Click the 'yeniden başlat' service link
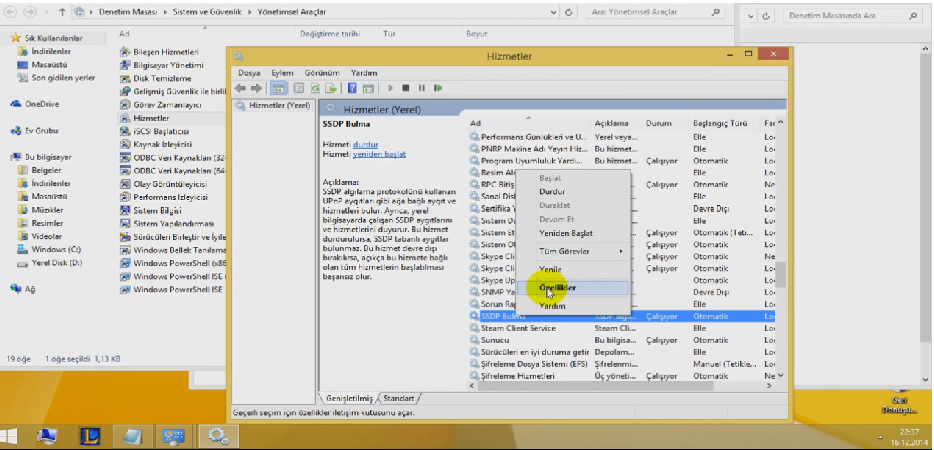The width and height of the screenshot is (934, 450). point(379,155)
